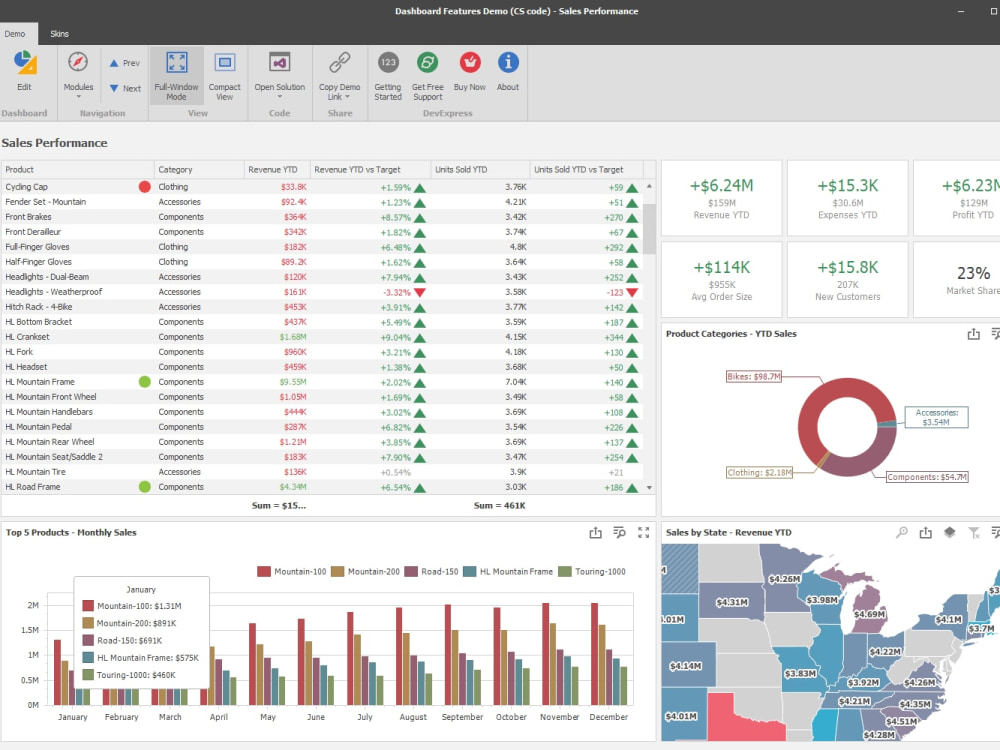Click the New Customers card
This screenshot has width=1000, height=750.
click(x=848, y=279)
